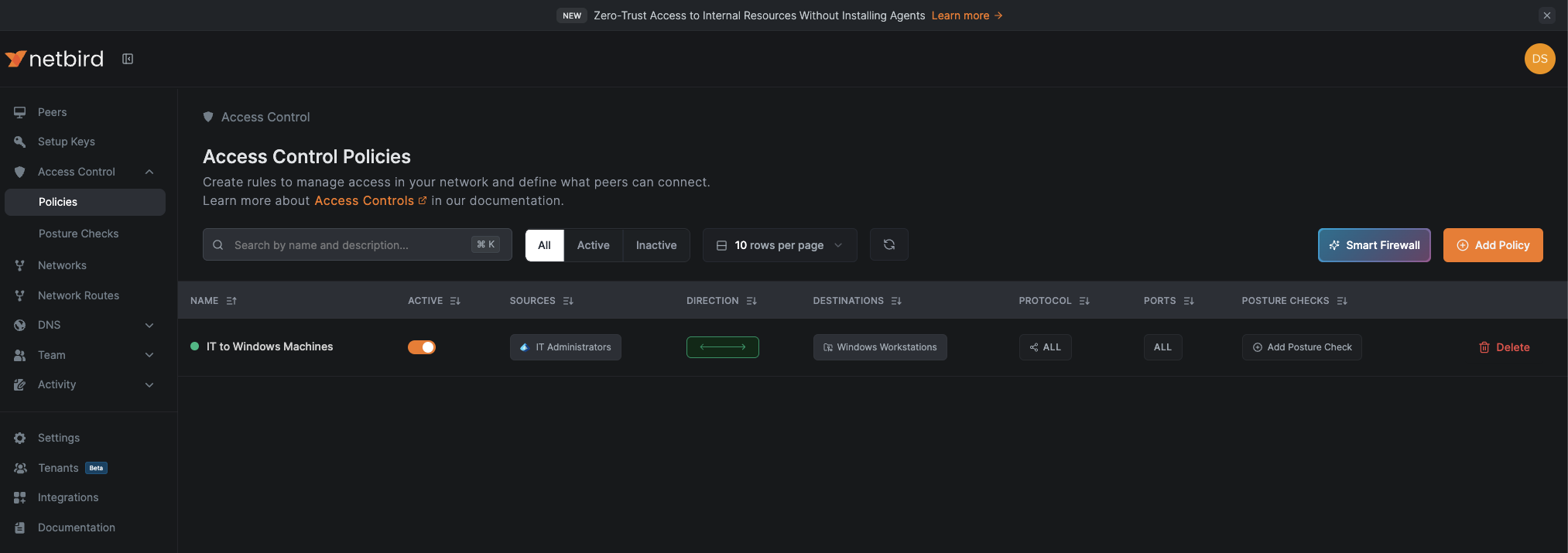Expand the Team menu chevron
This screenshot has height=553, width=1568.
149,355
